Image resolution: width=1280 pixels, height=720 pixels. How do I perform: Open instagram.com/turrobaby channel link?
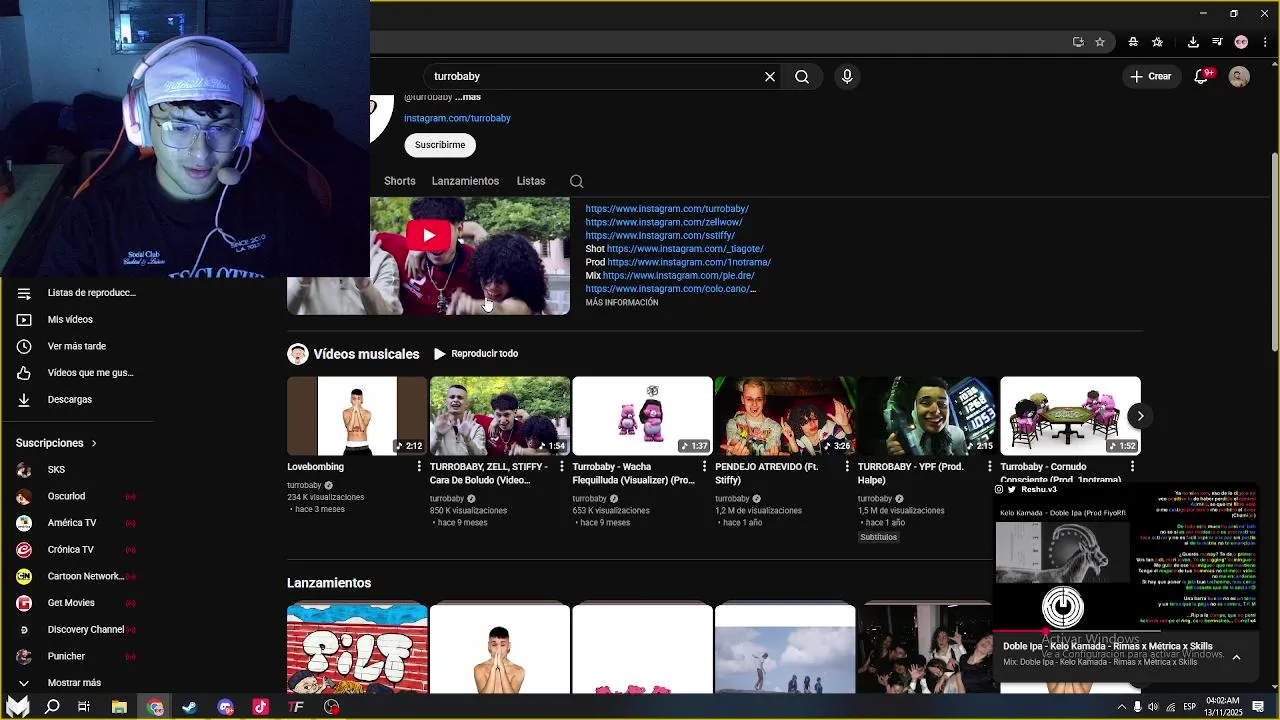coord(457,118)
